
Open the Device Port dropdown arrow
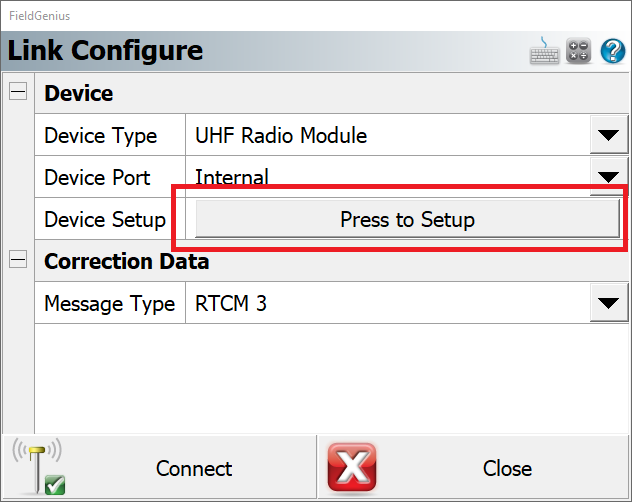pos(607,176)
